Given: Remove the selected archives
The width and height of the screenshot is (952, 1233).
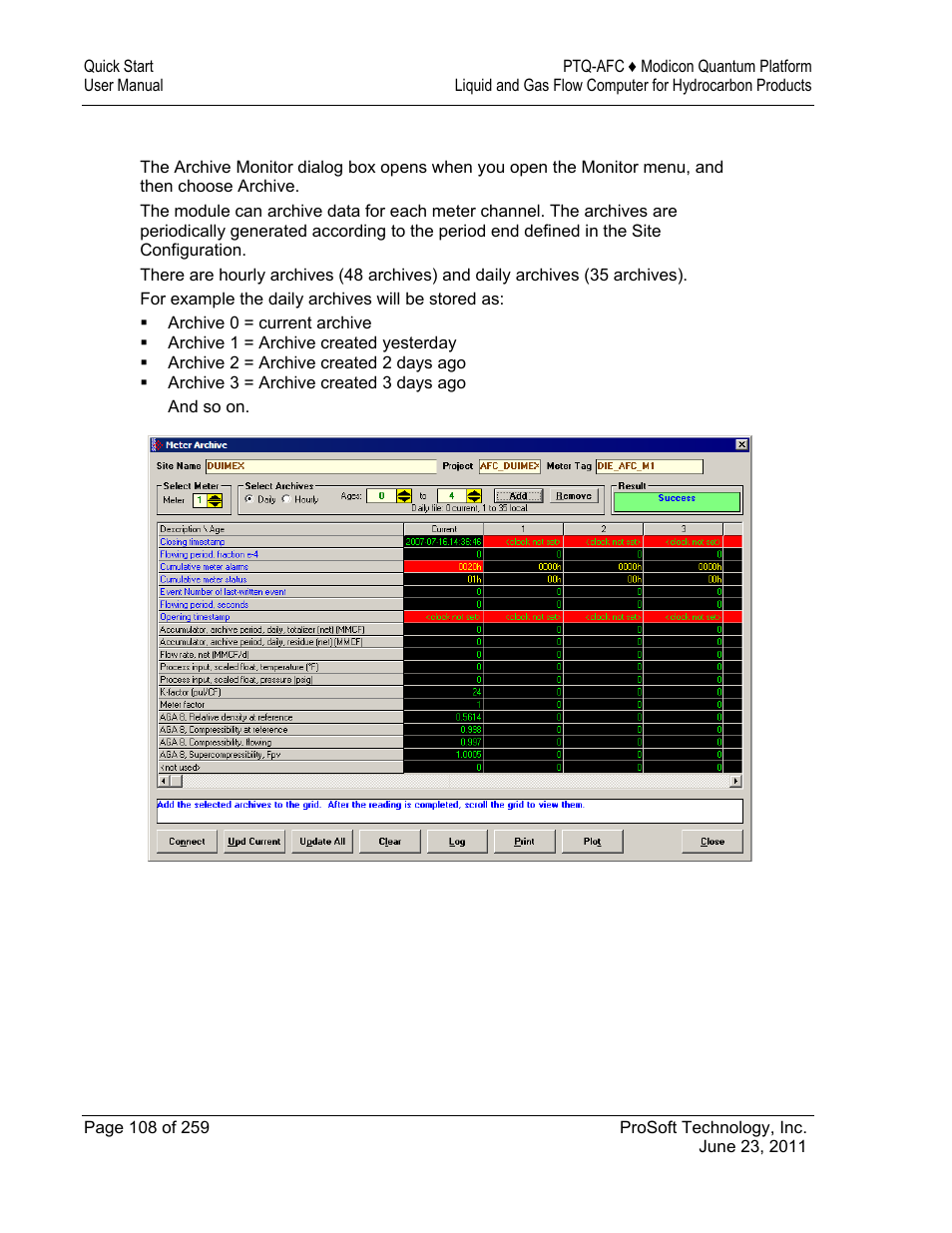Looking at the screenshot, I should [x=574, y=495].
